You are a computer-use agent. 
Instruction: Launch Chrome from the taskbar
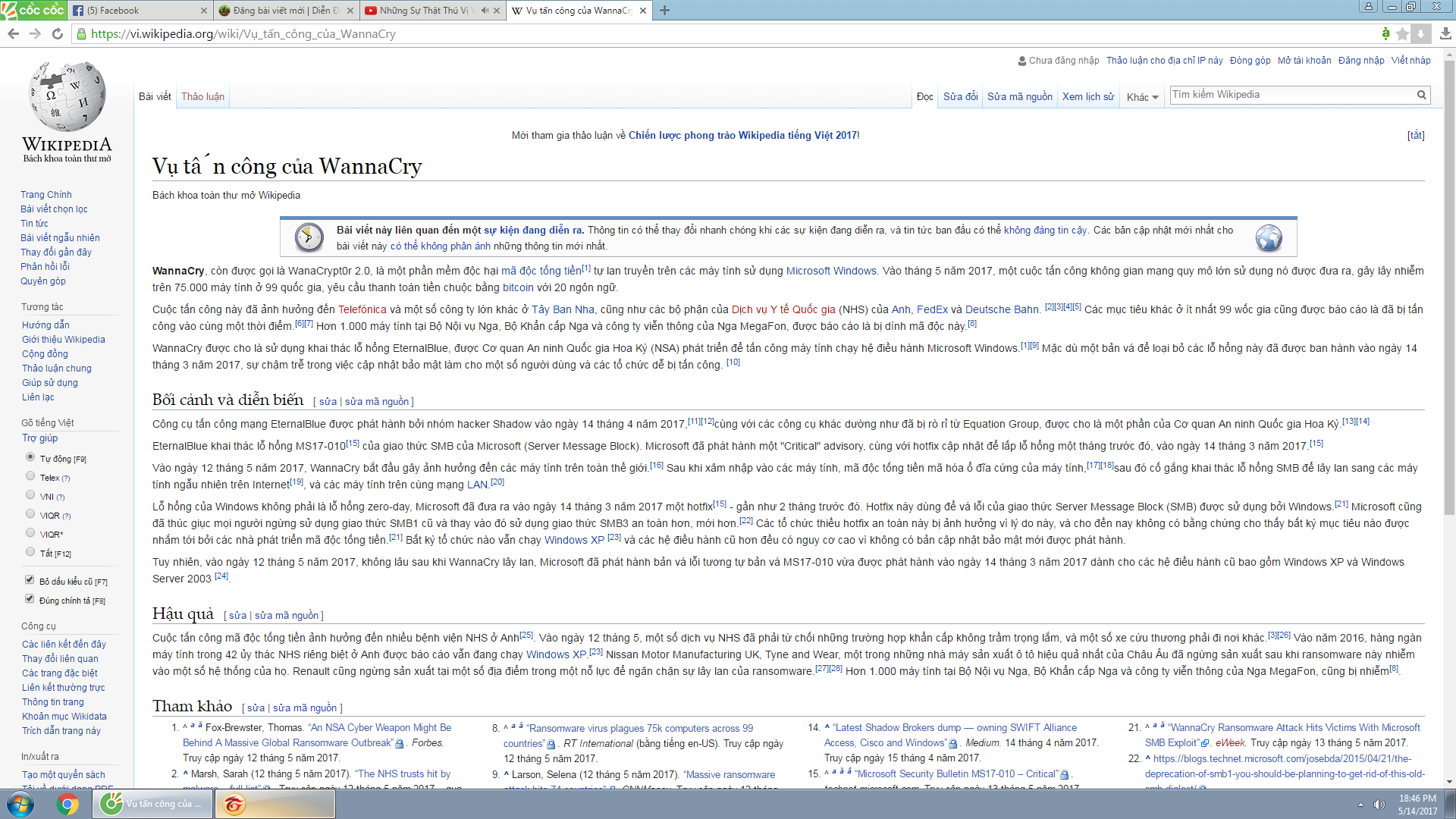click(67, 804)
